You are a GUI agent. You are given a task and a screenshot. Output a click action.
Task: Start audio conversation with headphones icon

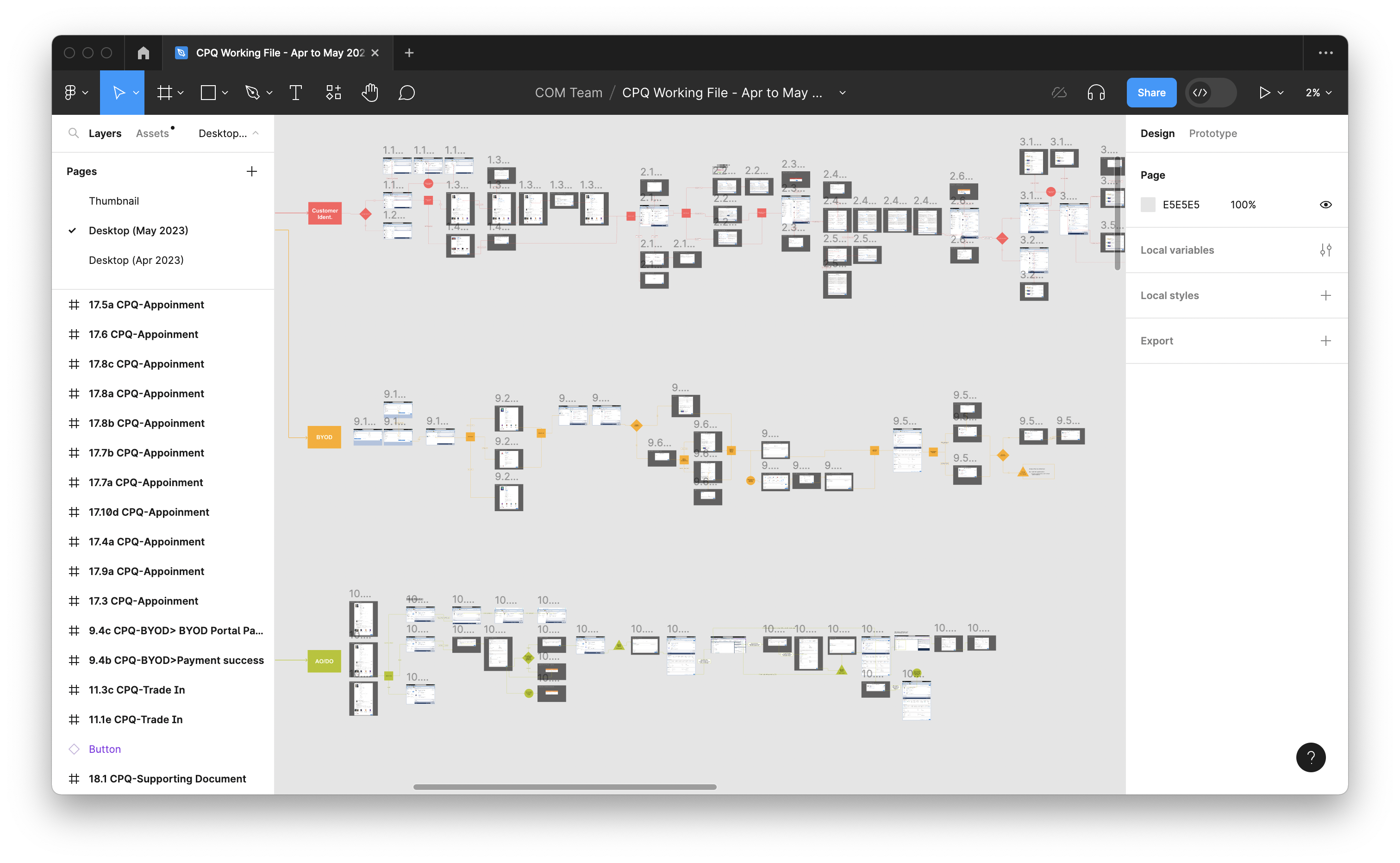pyautogui.click(x=1096, y=93)
